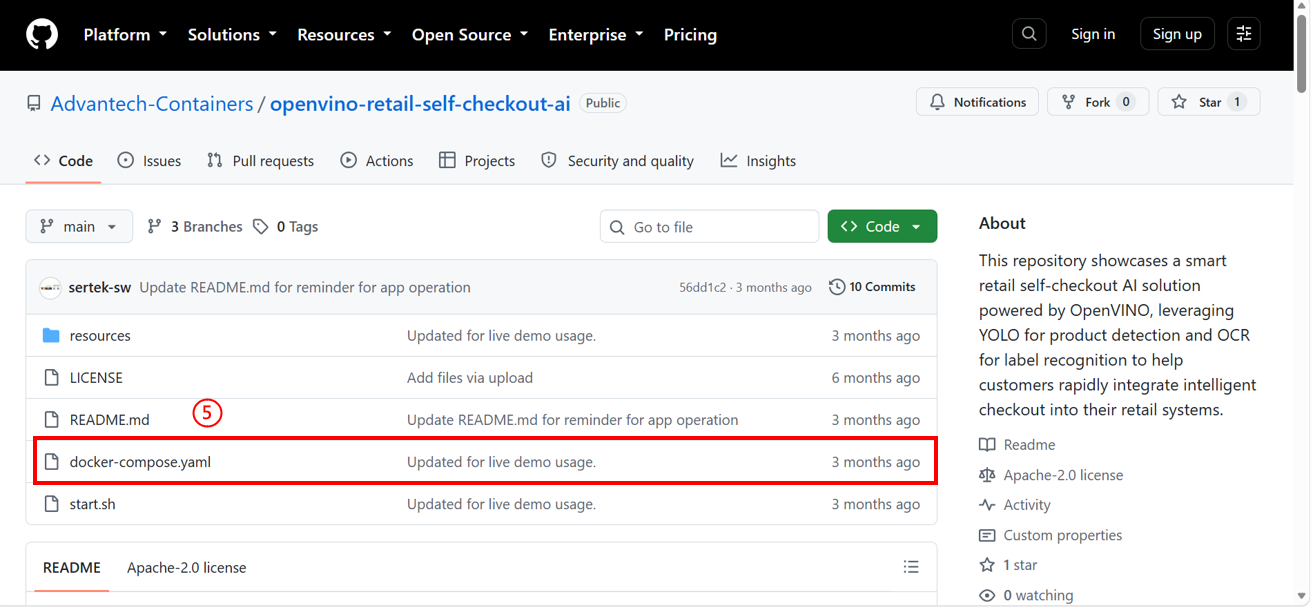
Task: Click the start.sh file icon
Action: point(52,504)
